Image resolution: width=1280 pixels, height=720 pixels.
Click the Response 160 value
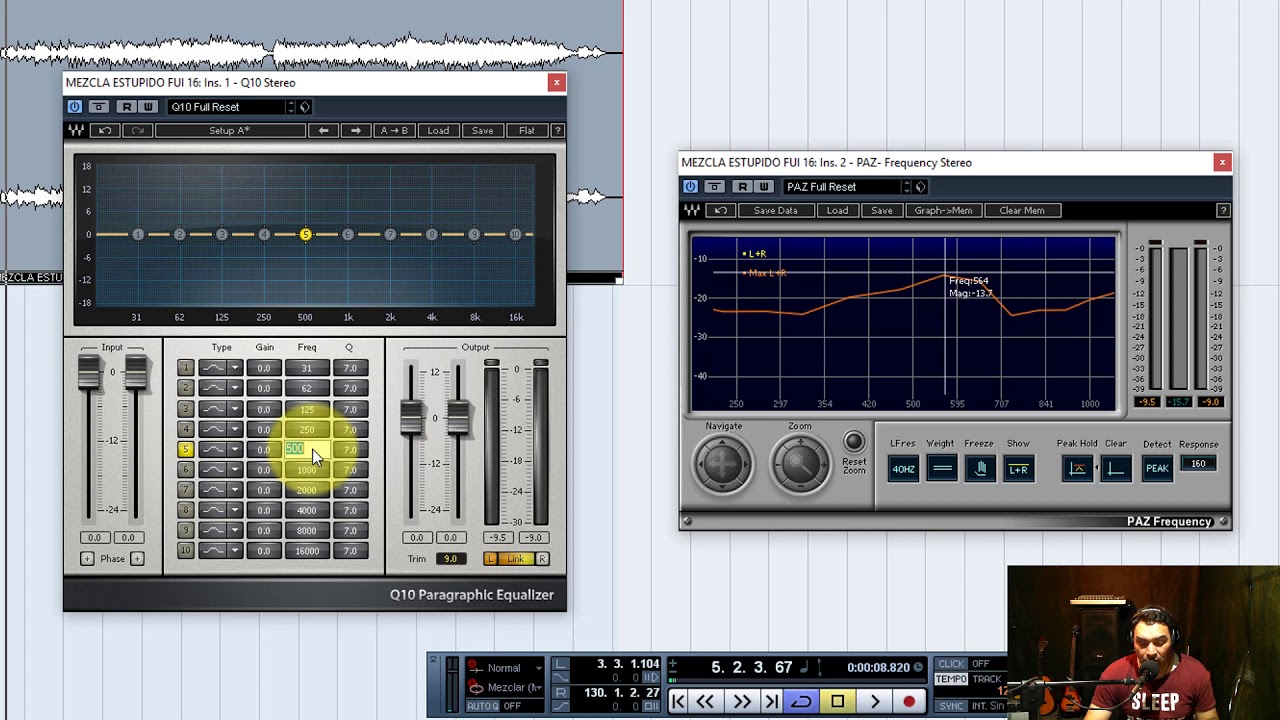pyautogui.click(x=1198, y=464)
